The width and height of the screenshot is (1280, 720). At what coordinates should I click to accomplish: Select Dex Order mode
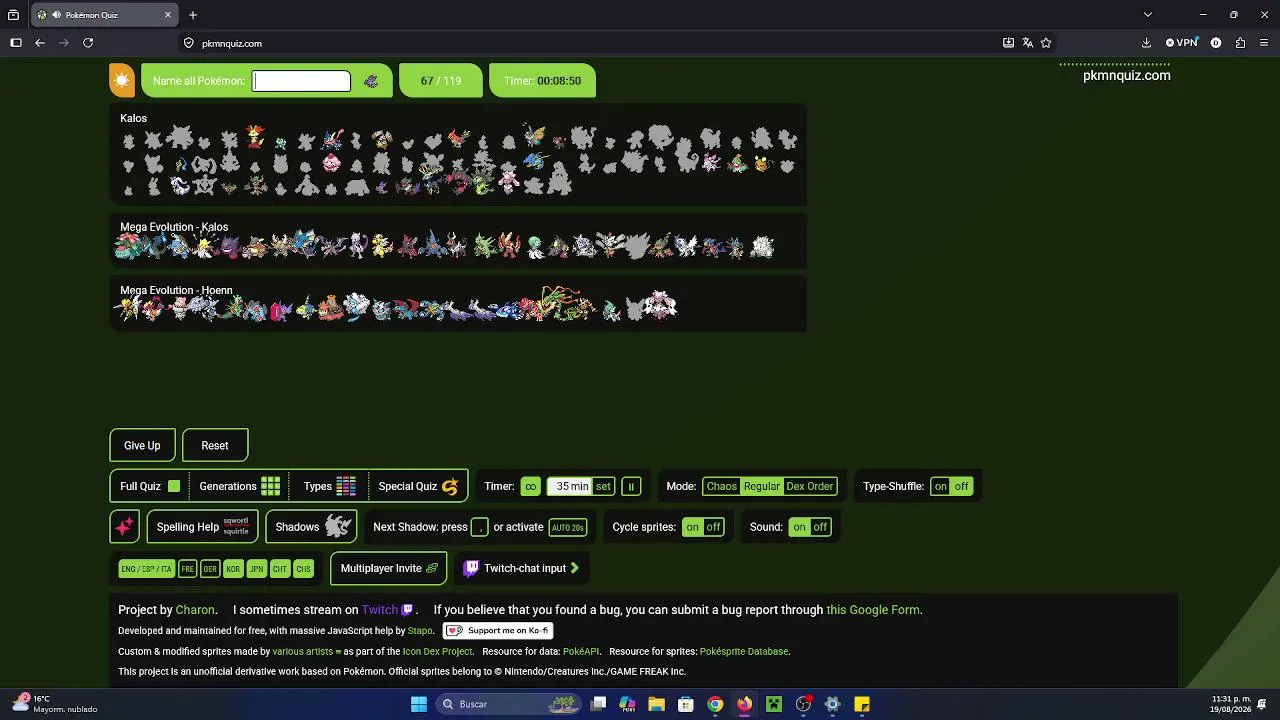810,487
